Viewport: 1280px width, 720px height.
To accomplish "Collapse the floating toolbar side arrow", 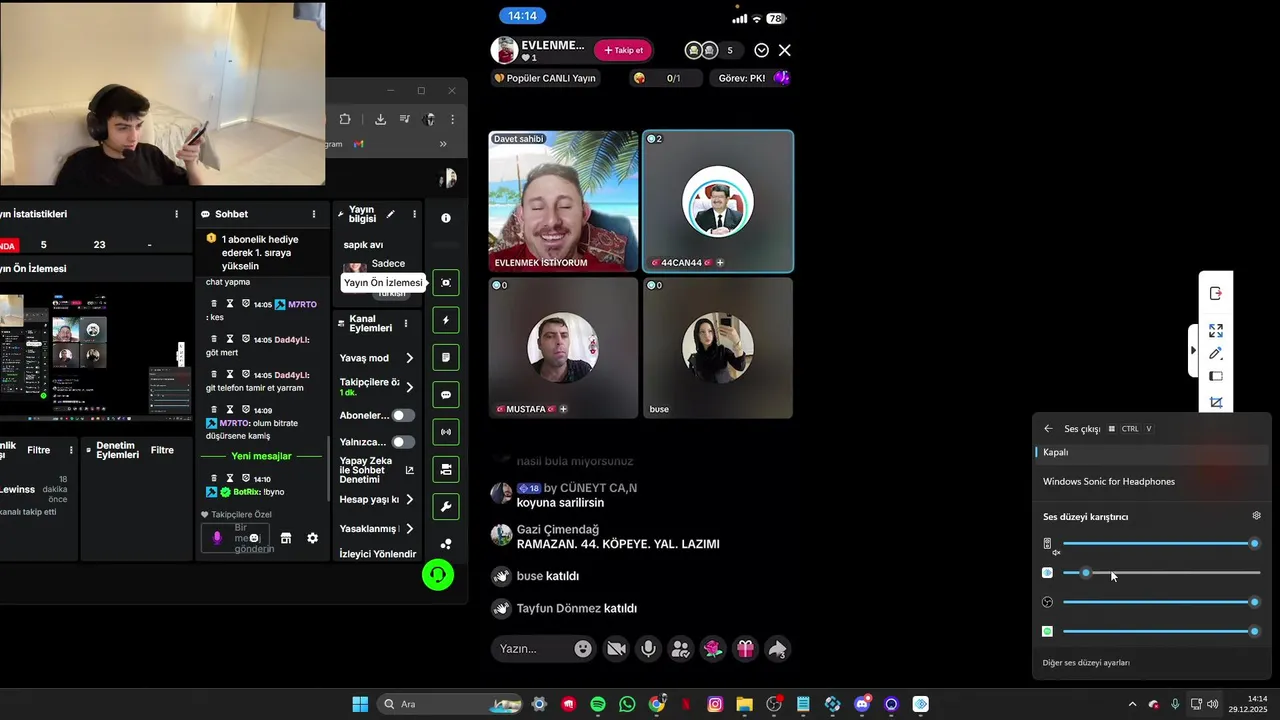I will [x=1193, y=351].
